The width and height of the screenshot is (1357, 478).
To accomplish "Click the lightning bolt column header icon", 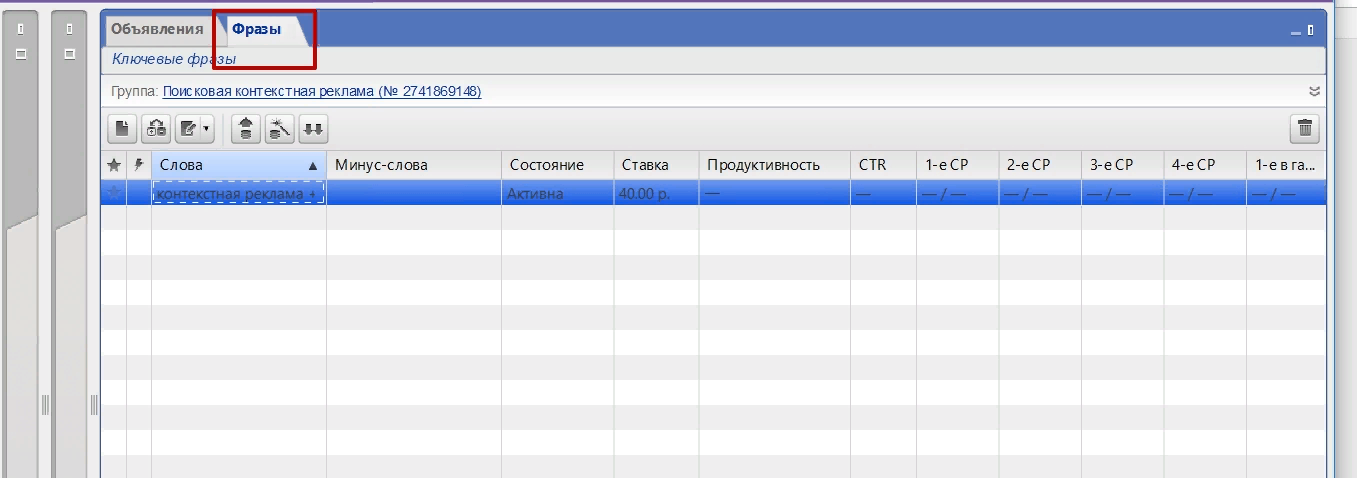I will click(139, 165).
